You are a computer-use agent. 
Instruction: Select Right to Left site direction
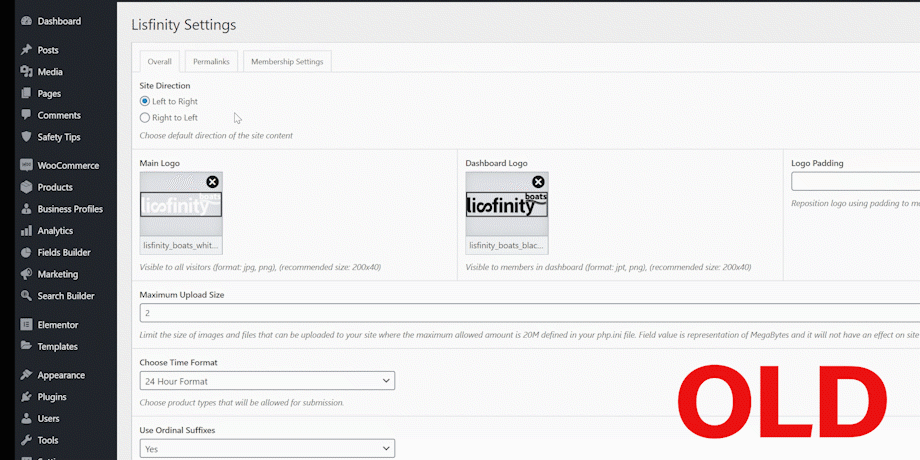(145, 118)
